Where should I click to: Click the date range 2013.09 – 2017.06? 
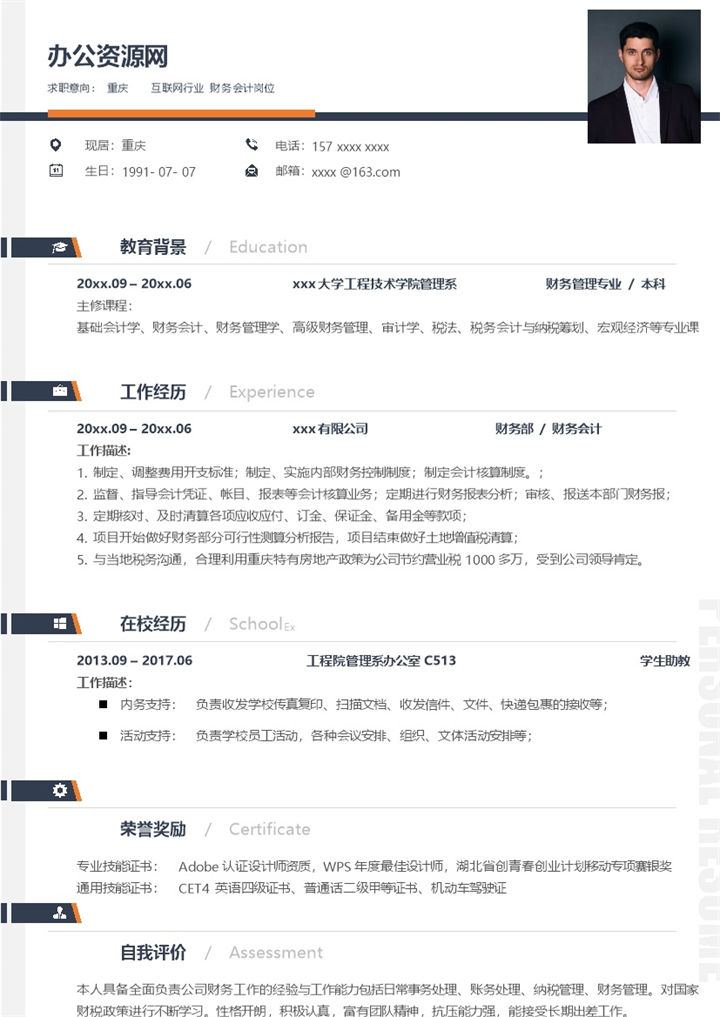pyautogui.click(x=134, y=660)
